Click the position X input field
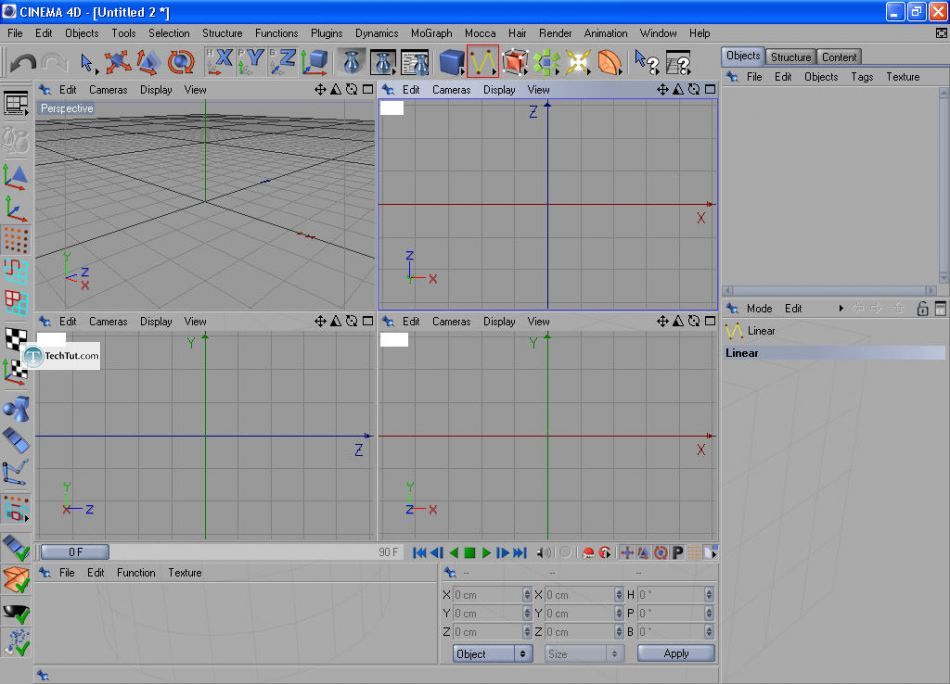The height and width of the screenshot is (684, 950). (x=487, y=595)
